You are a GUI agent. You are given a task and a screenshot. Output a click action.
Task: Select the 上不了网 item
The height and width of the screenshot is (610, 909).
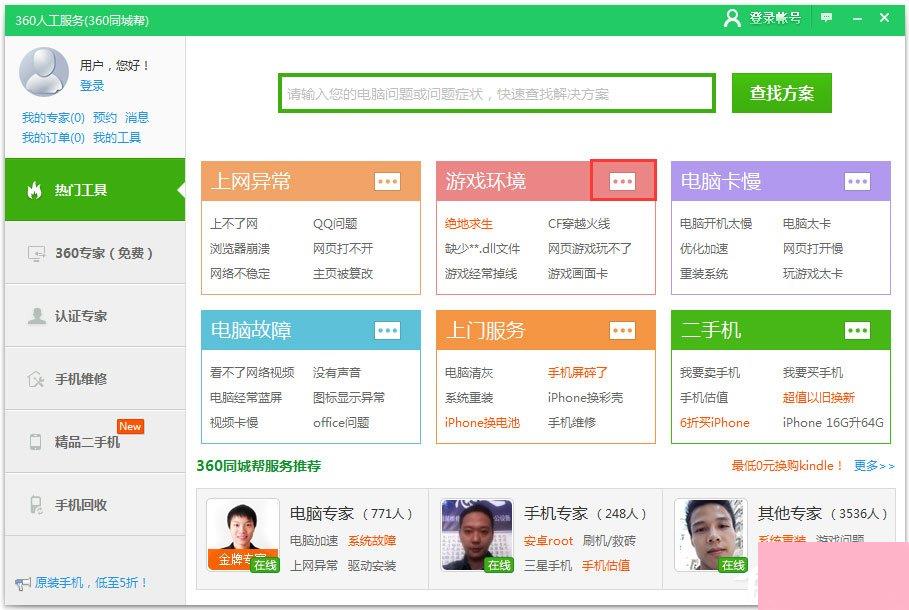coord(234,224)
